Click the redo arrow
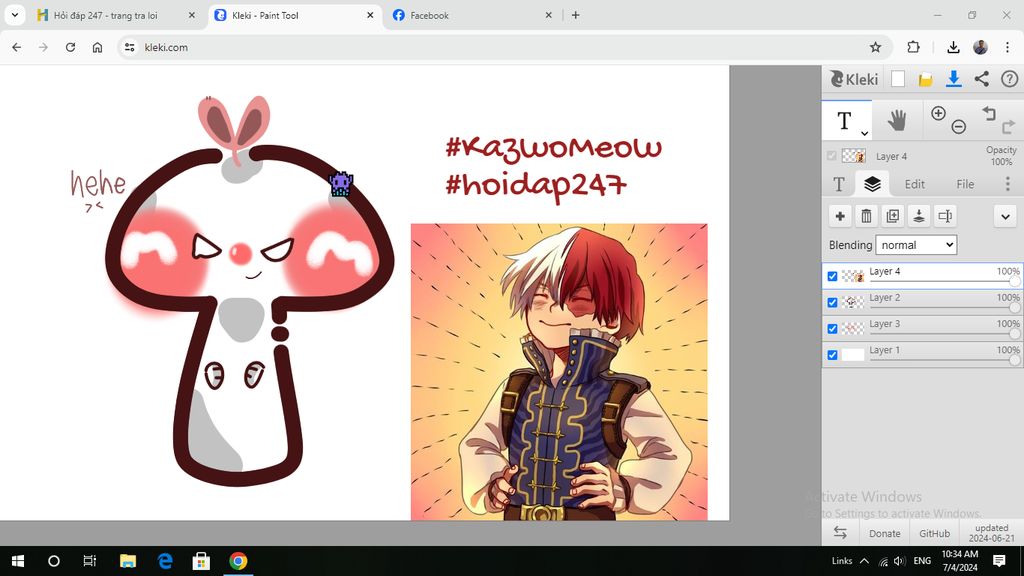Screen dimensions: 1024x576 [1008, 127]
